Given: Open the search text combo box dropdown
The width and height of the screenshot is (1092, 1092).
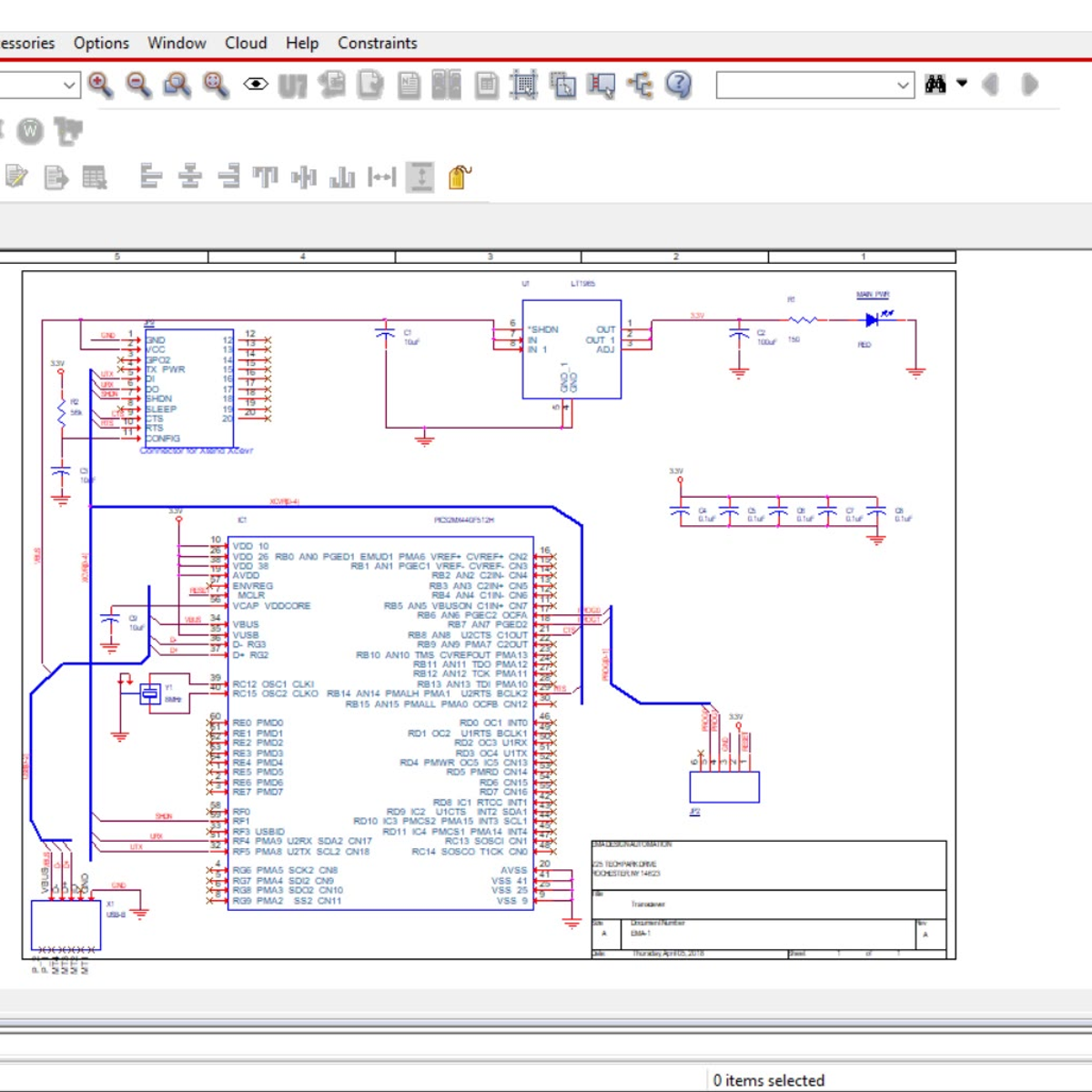Looking at the screenshot, I should point(903,85).
